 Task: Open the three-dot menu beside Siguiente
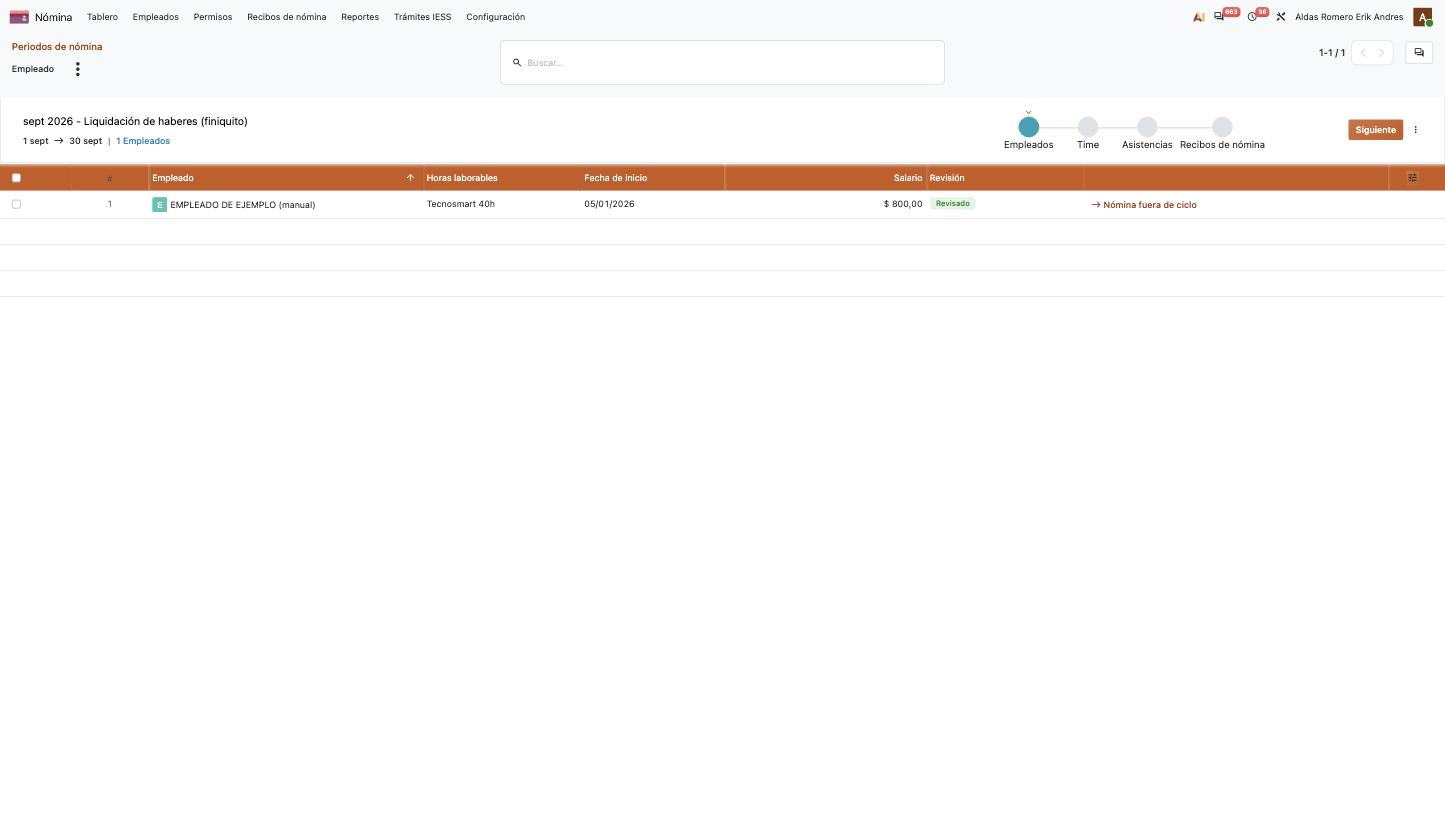tap(1415, 130)
